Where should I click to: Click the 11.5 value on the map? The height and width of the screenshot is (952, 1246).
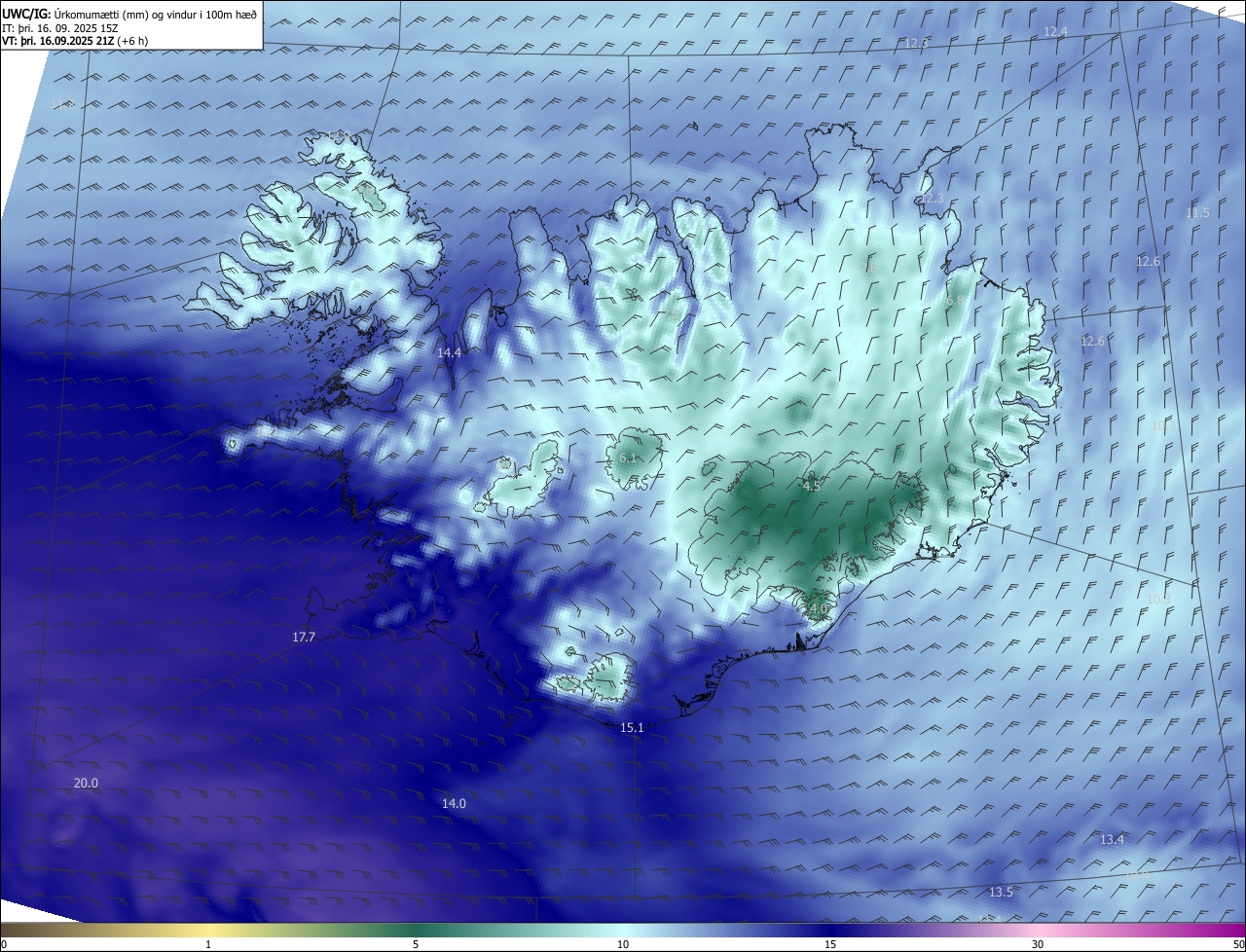tap(1197, 213)
